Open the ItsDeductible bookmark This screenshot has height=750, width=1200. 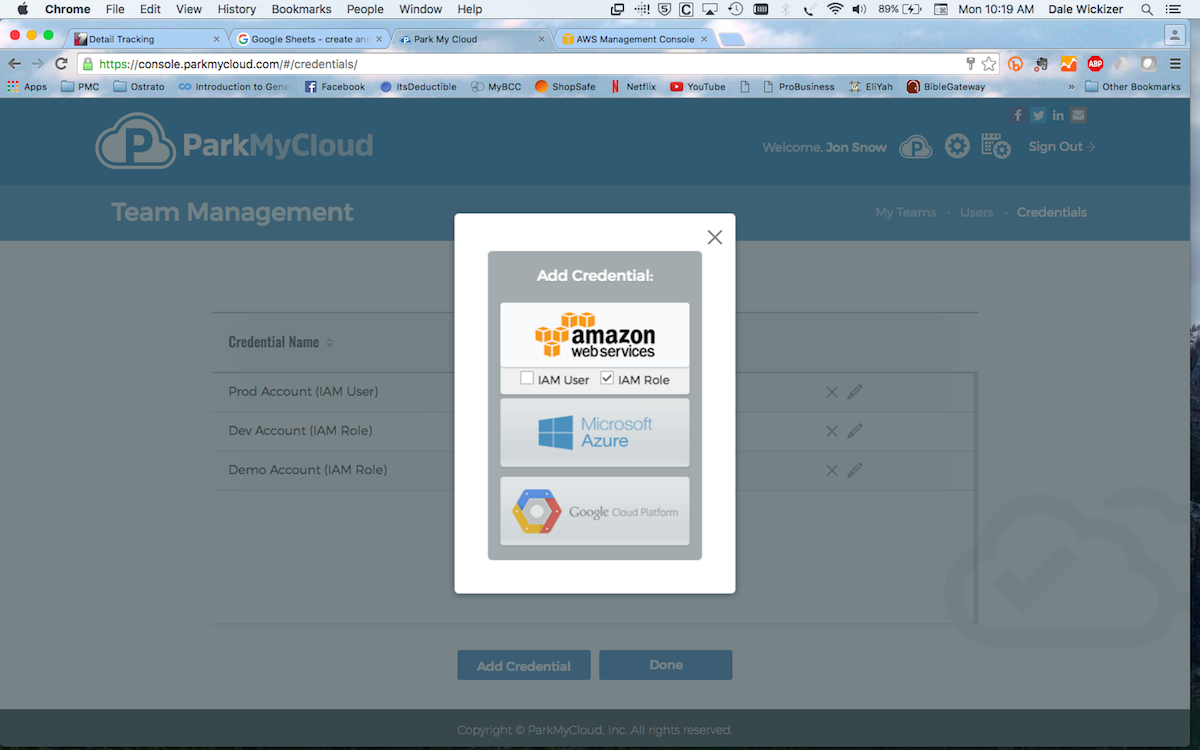click(x=418, y=87)
